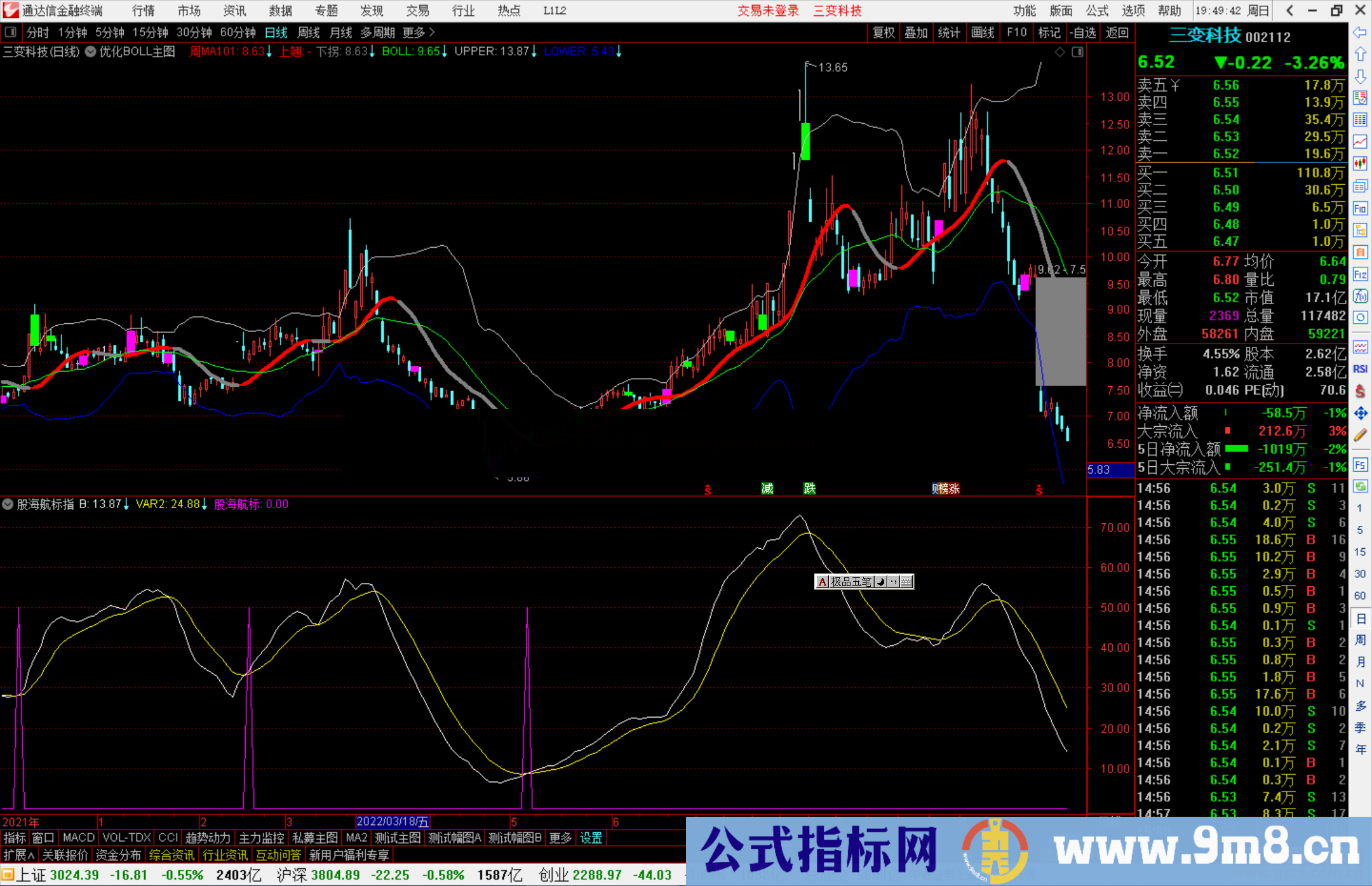The width and height of the screenshot is (1372, 886).
Task: Open F10 company fundamentals from right sidebar
Action: pyautogui.click(x=1361, y=208)
